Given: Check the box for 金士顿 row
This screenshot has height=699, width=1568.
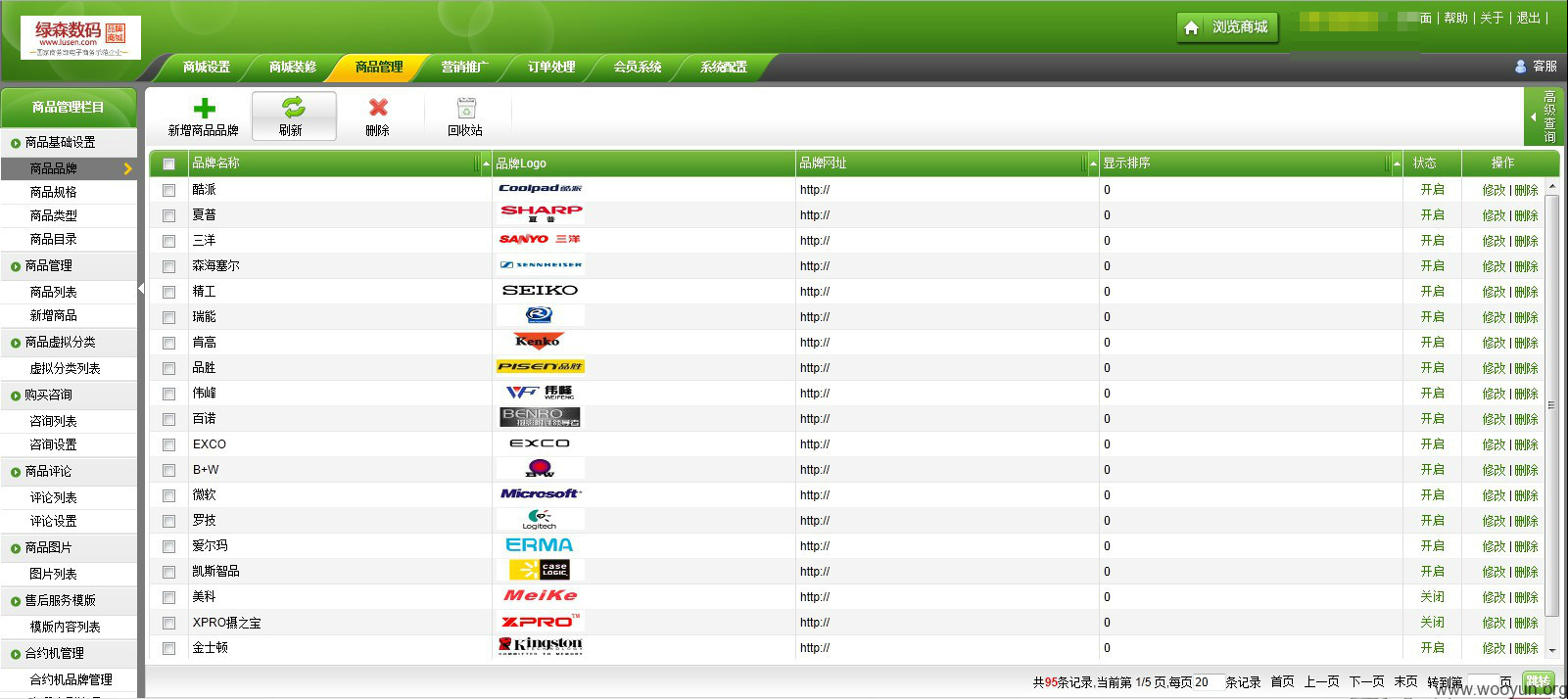Looking at the screenshot, I should pyautogui.click(x=168, y=648).
